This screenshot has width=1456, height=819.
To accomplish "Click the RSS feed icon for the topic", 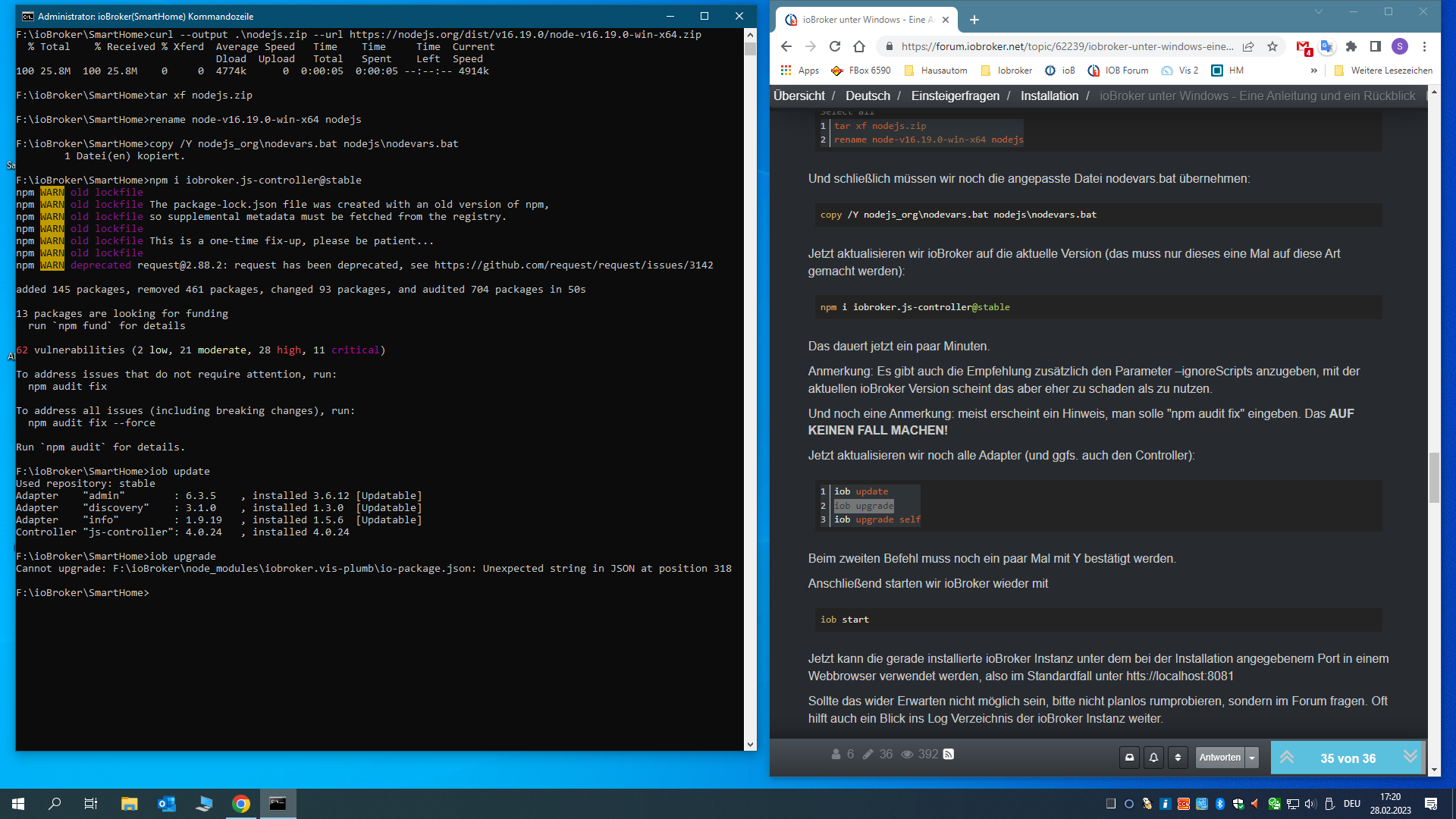I will pos(949,754).
